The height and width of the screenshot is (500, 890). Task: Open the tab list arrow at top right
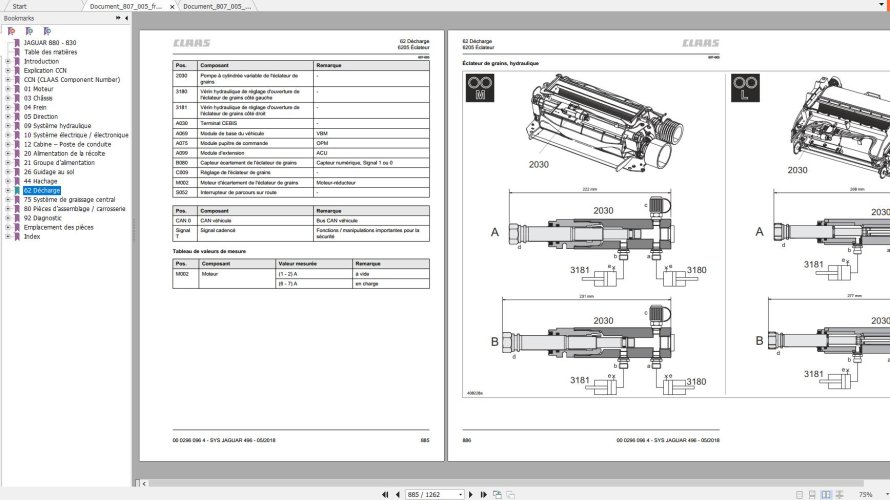(882, 5)
